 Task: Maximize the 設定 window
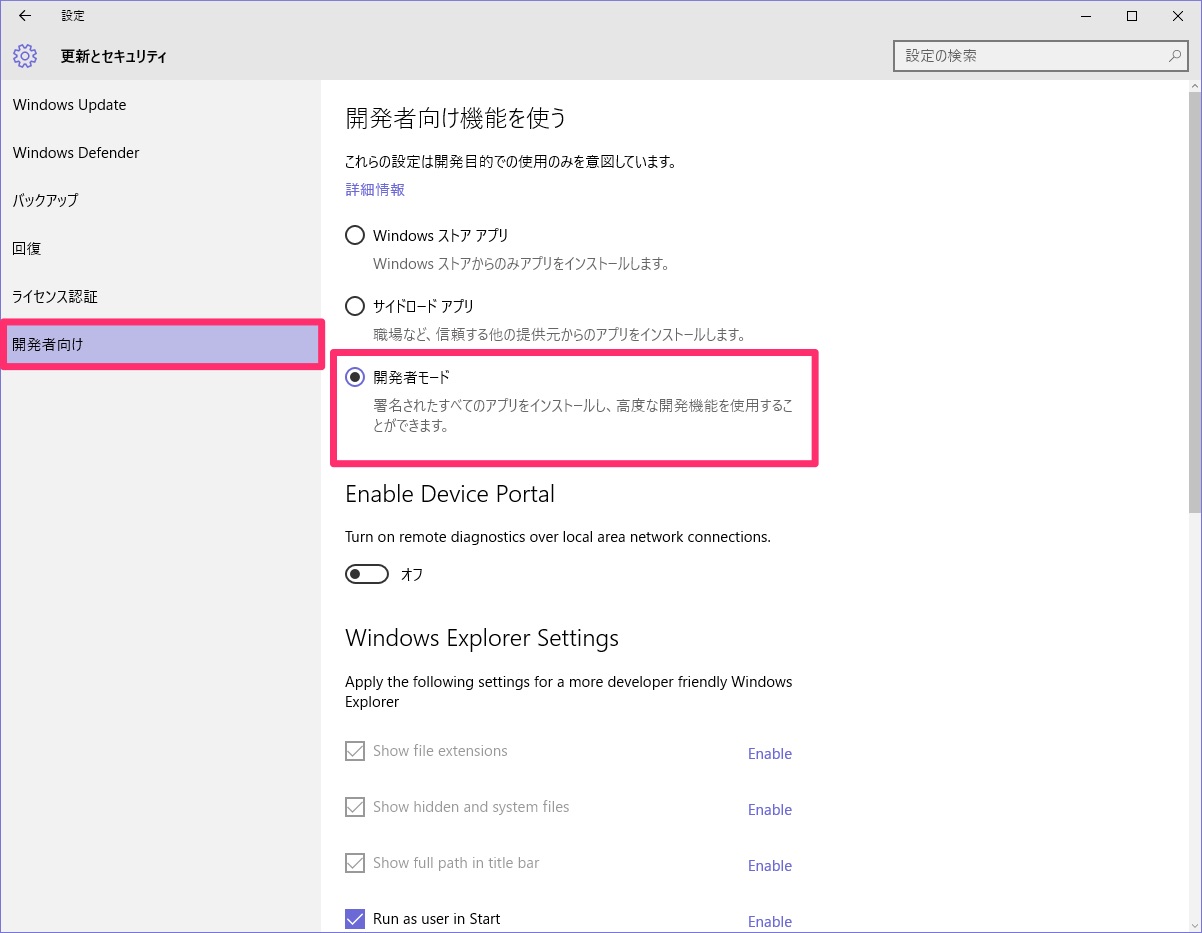pos(1132,16)
